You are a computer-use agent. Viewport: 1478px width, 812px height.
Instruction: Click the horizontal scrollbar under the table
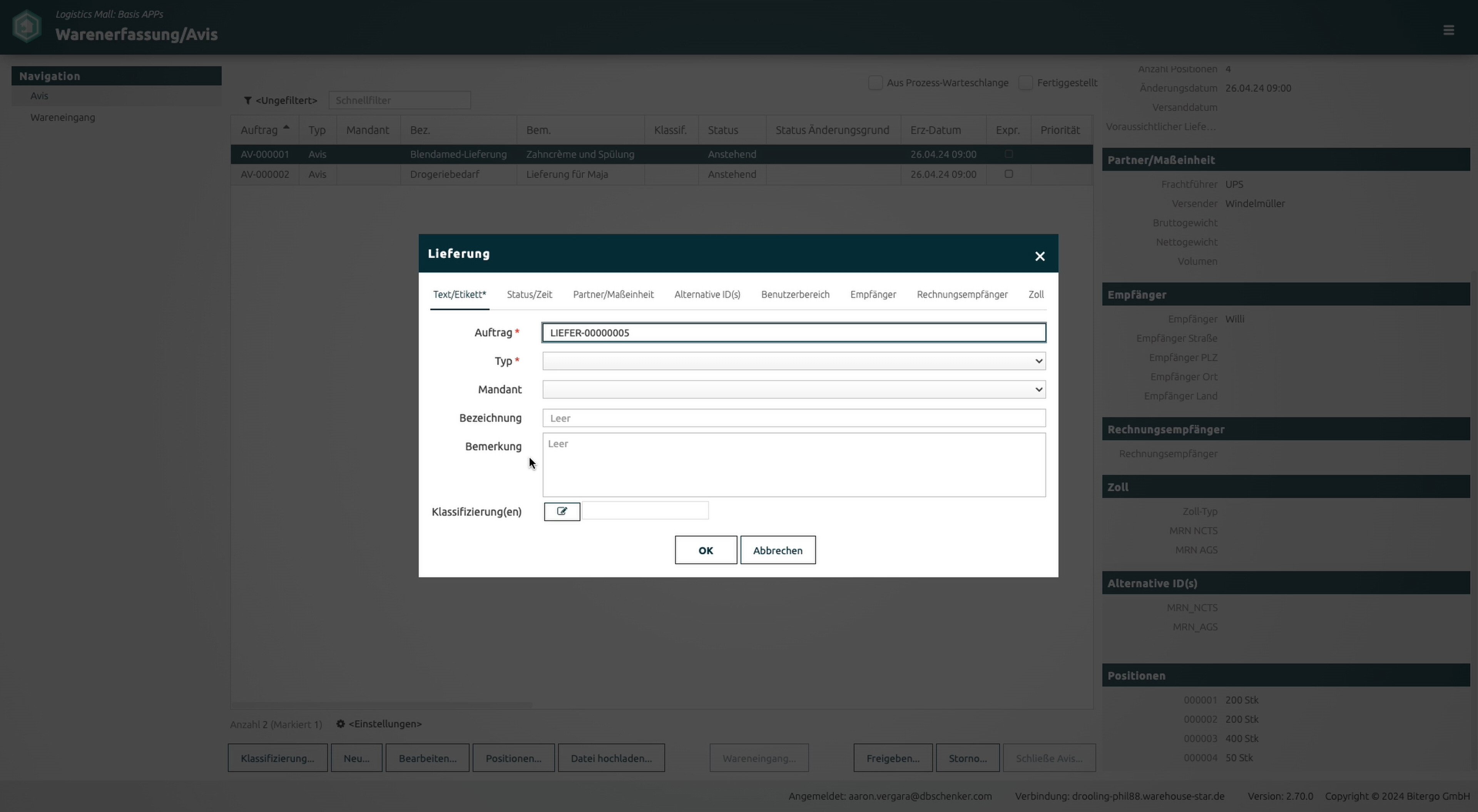381,705
